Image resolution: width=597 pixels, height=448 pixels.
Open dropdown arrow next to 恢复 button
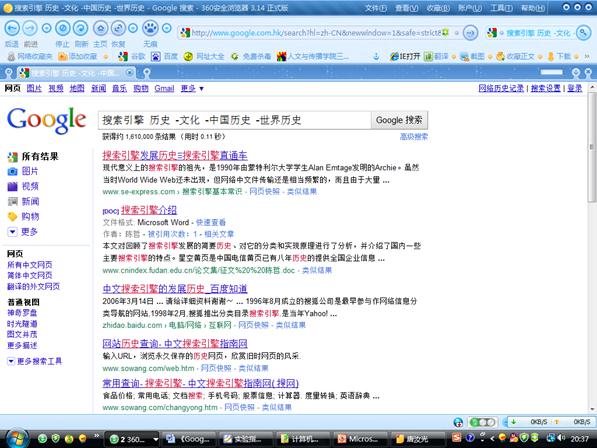tap(132, 28)
